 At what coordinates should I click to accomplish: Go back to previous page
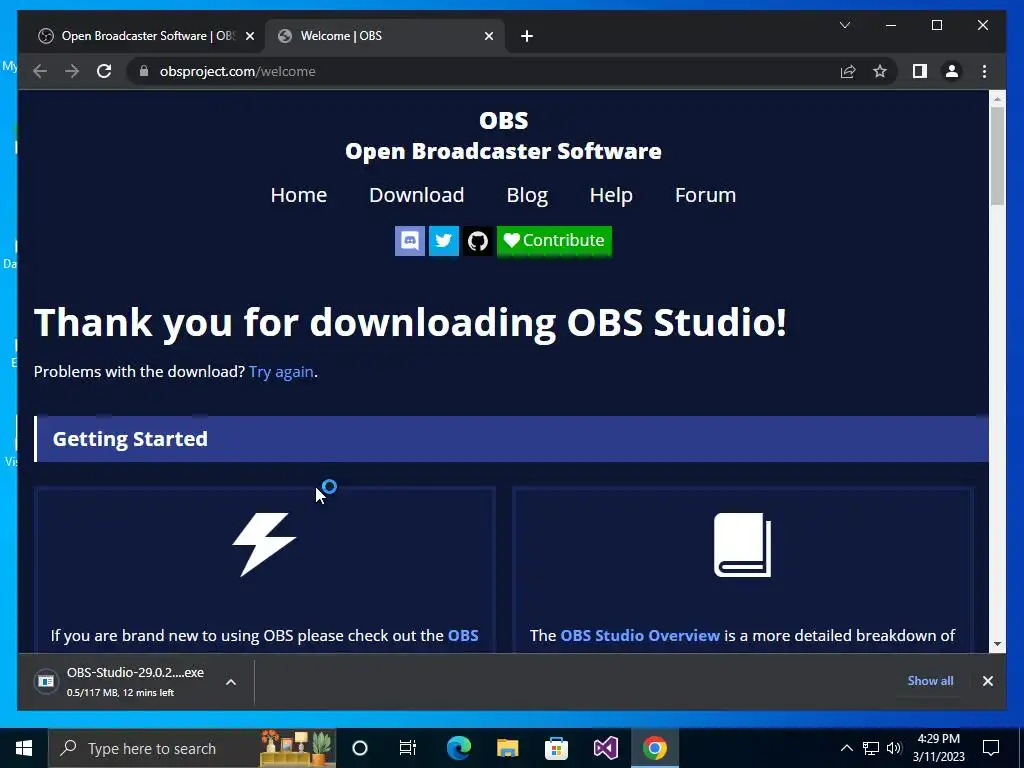40,71
